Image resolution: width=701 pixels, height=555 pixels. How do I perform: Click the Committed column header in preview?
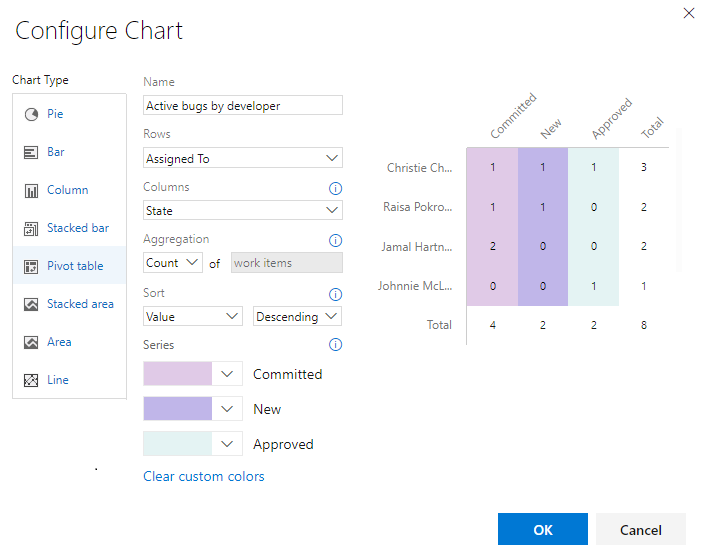point(513,116)
